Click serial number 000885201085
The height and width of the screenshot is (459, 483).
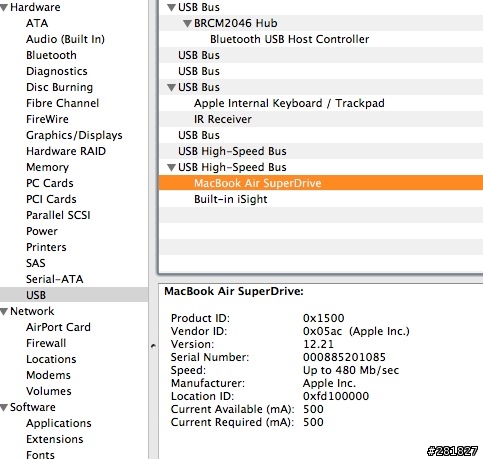click(x=344, y=357)
